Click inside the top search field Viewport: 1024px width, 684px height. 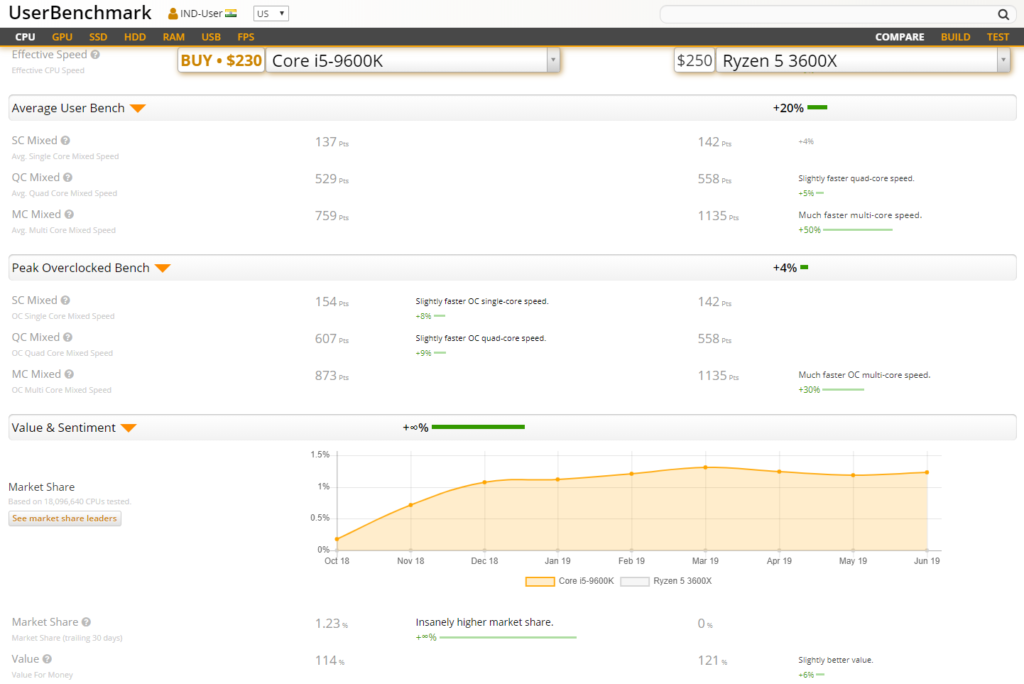pos(829,14)
